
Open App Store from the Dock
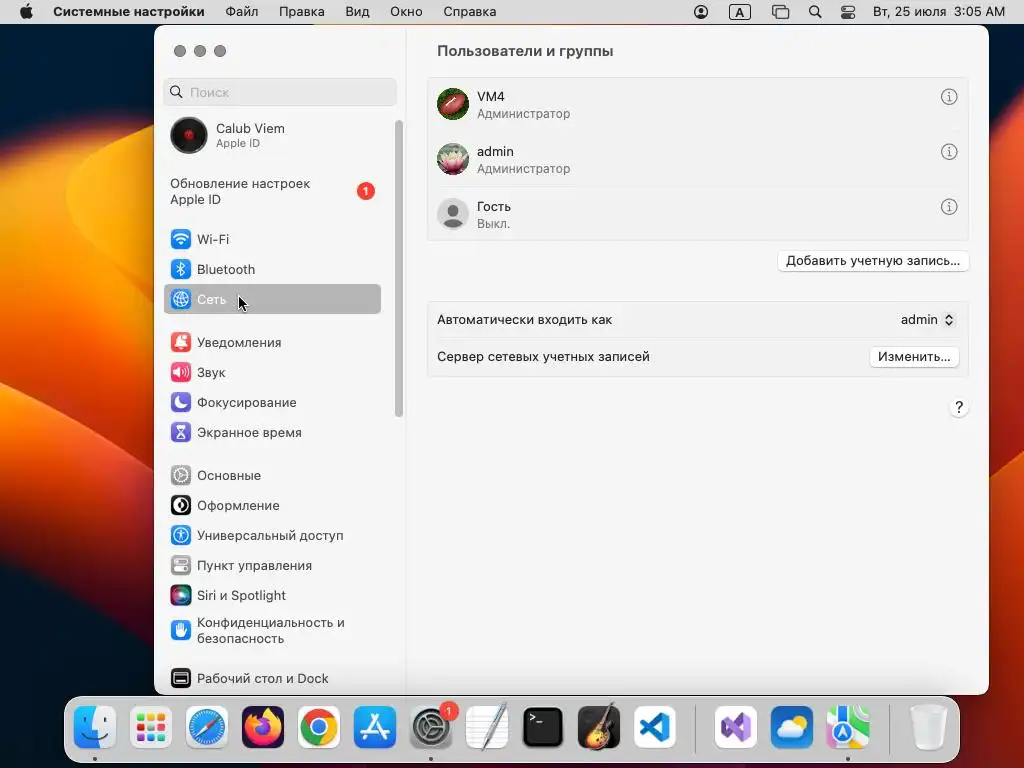[375, 727]
